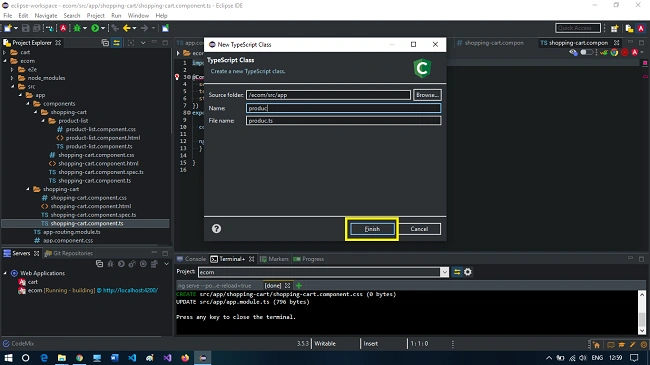
Task: Open the Search menu
Action: tap(72, 16)
